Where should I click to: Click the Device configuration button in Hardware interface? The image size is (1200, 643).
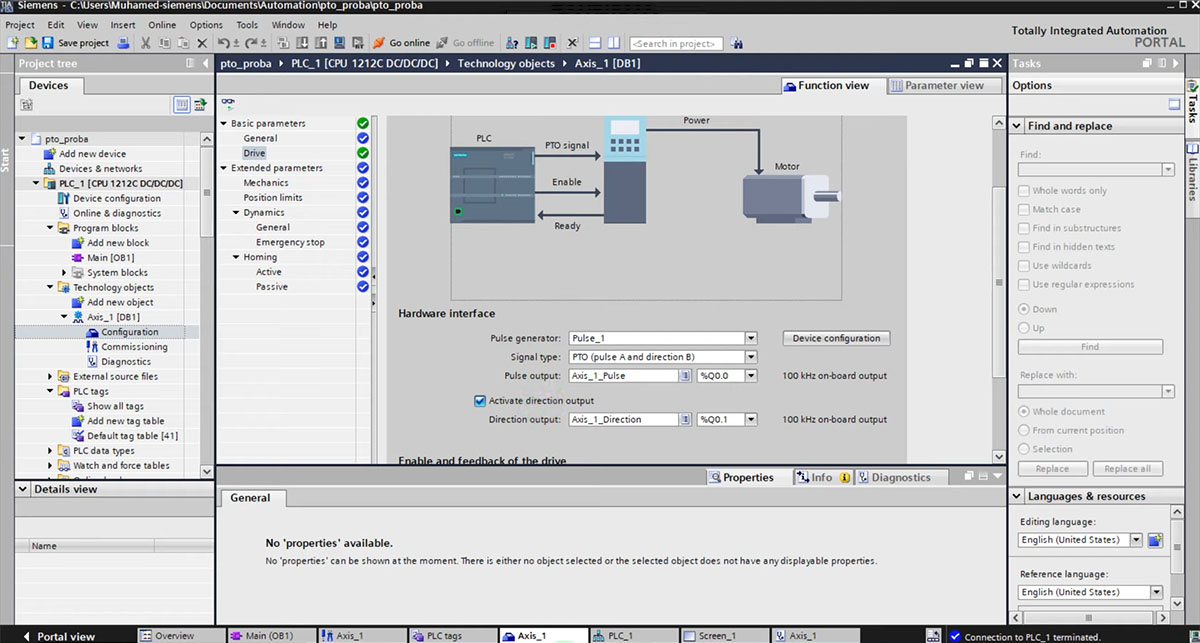pyautogui.click(x=836, y=338)
